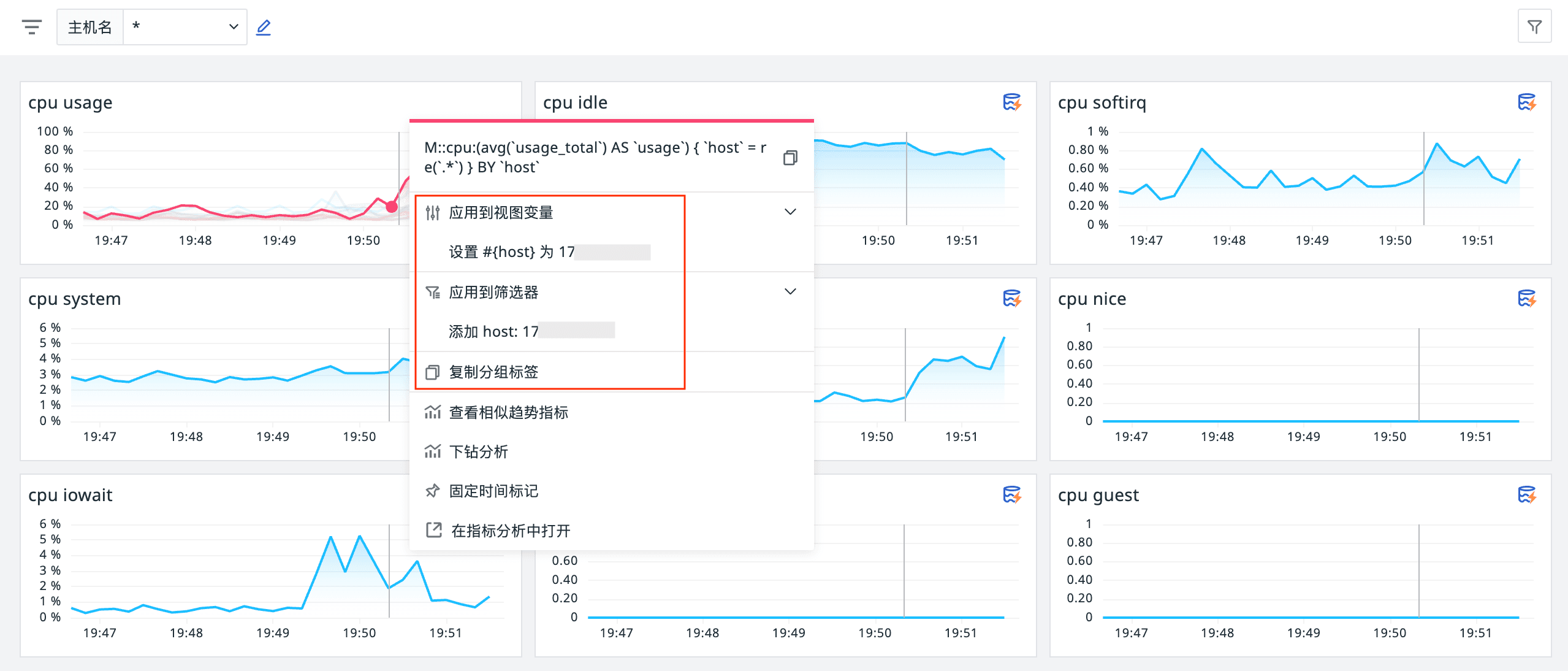Click 在指标分析中打开 option
Image resolution: width=1568 pixels, height=671 pixels.
pyautogui.click(x=510, y=531)
